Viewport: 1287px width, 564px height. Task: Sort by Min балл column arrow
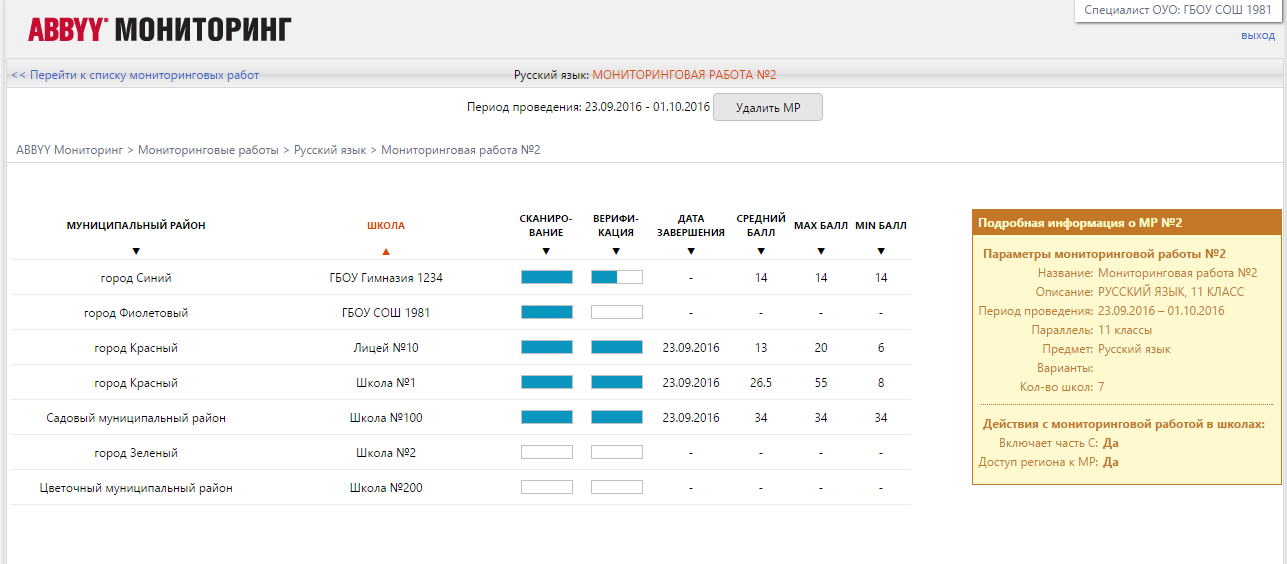pos(881,251)
